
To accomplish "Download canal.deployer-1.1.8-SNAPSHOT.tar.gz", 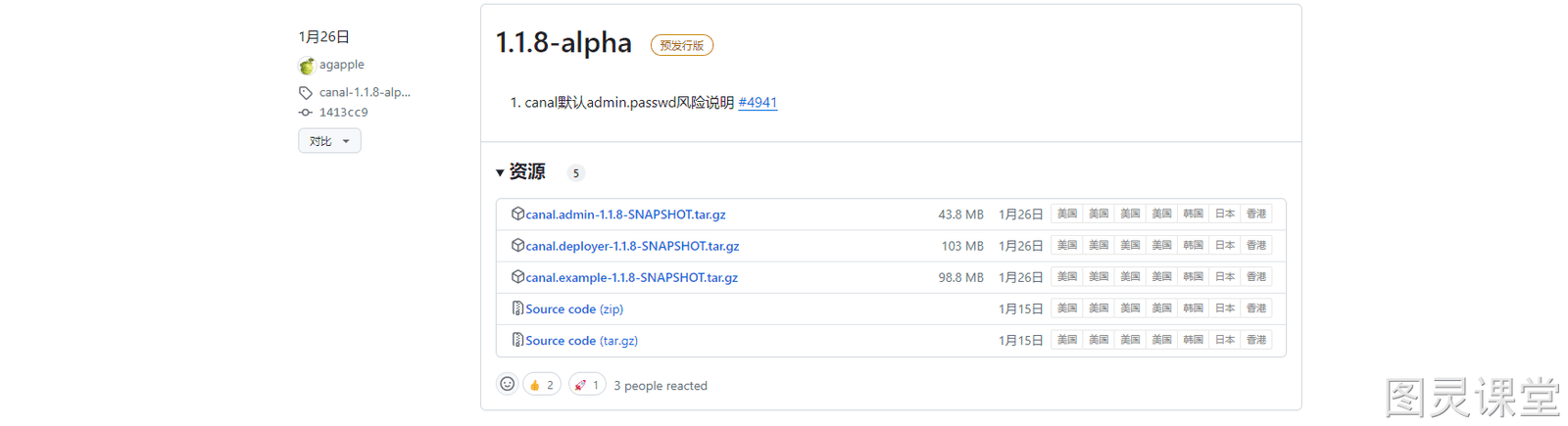I will pos(632,246).
